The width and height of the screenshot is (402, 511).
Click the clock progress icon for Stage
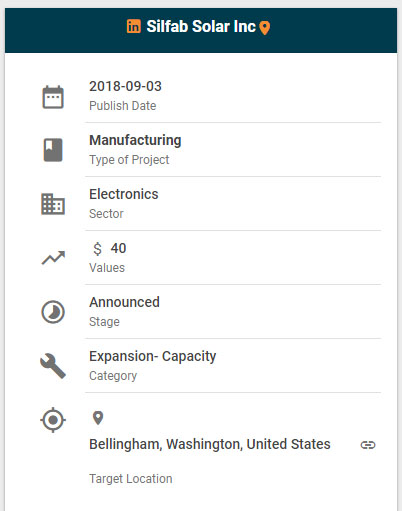53,312
